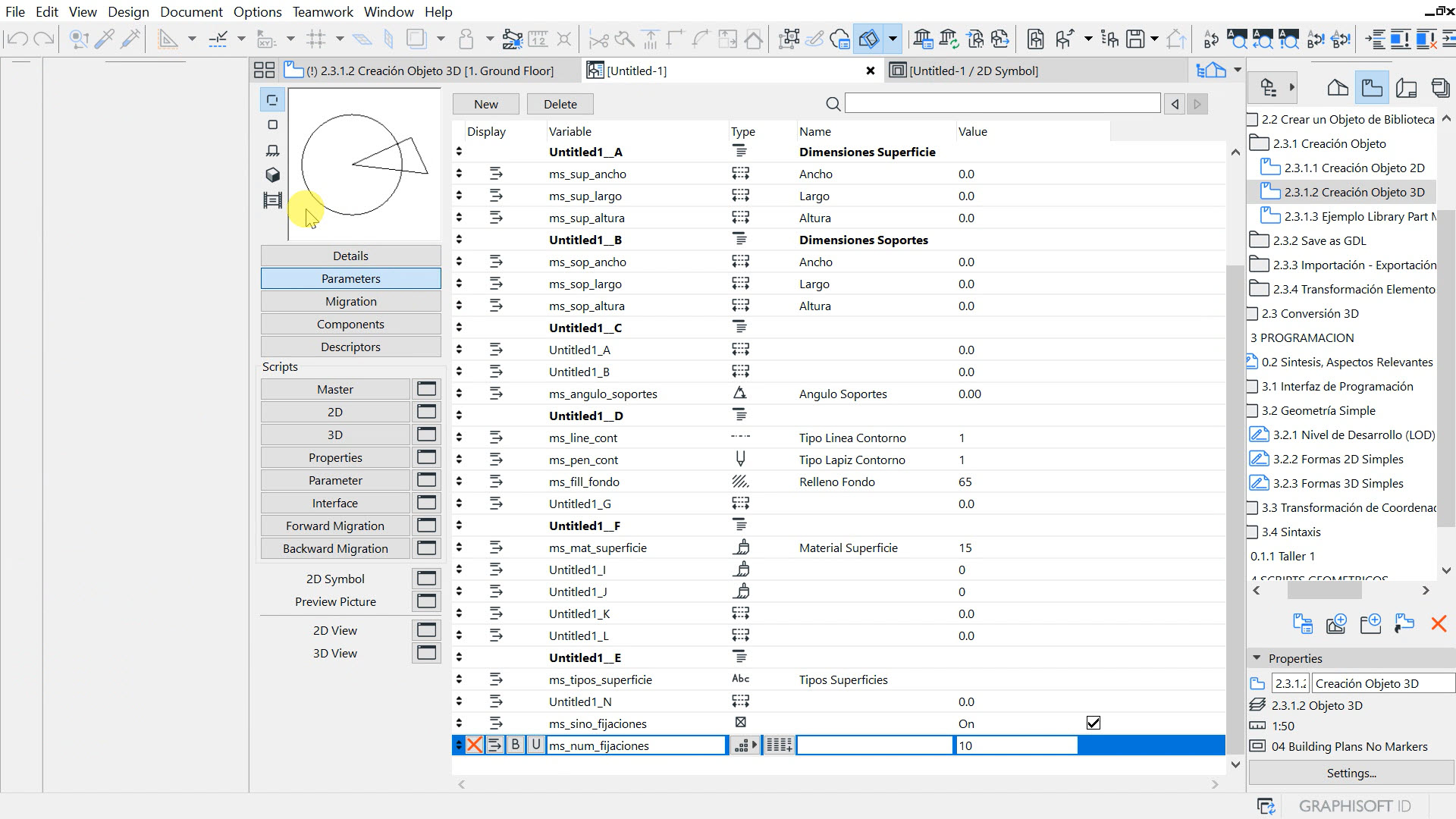Uncheck the ms_sino_fijaciones On checkbox
The width and height of the screenshot is (1456, 819).
(x=1093, y=723)
